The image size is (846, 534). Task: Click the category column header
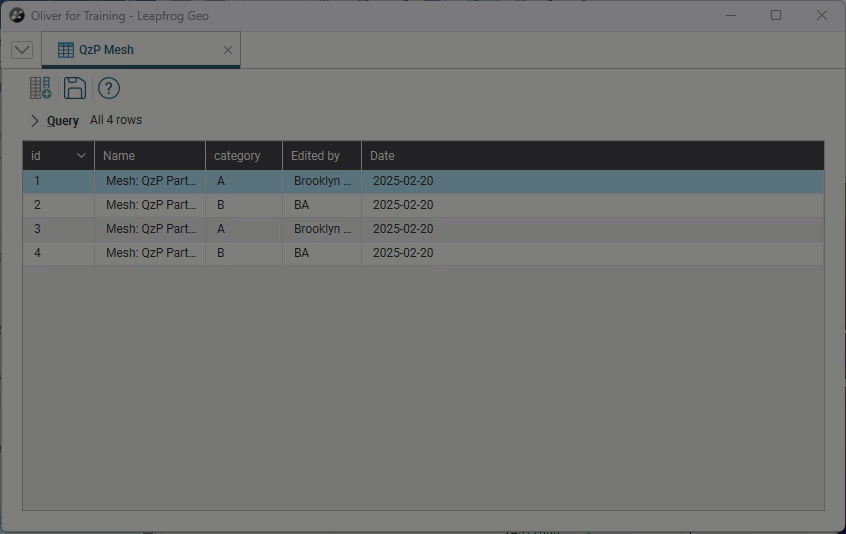click(243, 156)
